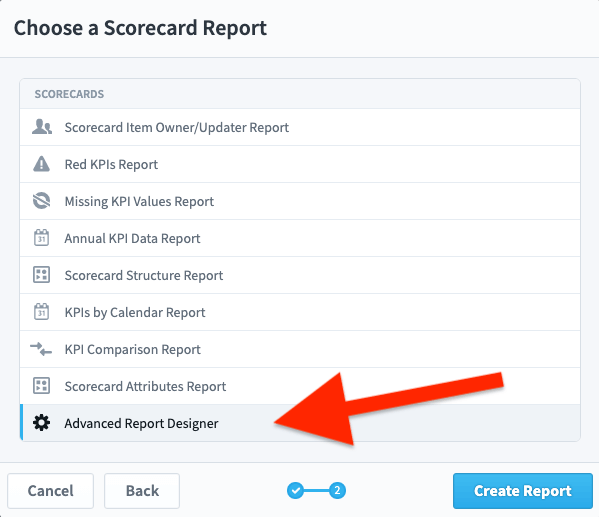Click the completed step one checkmark indicator

295,490
